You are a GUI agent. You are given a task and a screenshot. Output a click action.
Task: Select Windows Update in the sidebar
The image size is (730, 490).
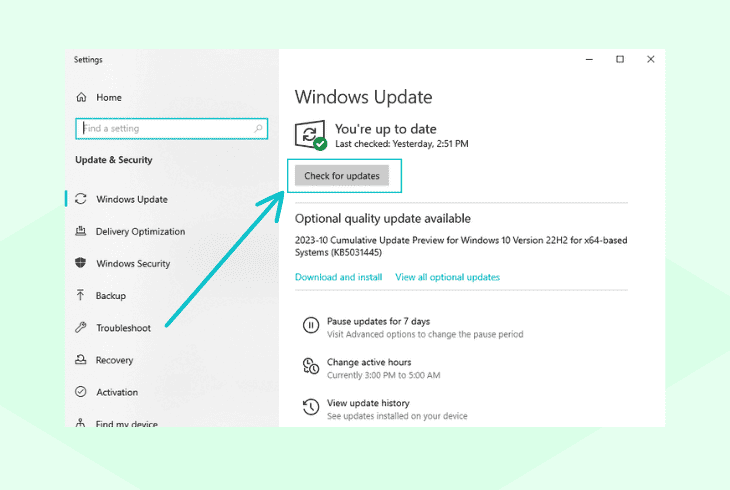(132, 199)
